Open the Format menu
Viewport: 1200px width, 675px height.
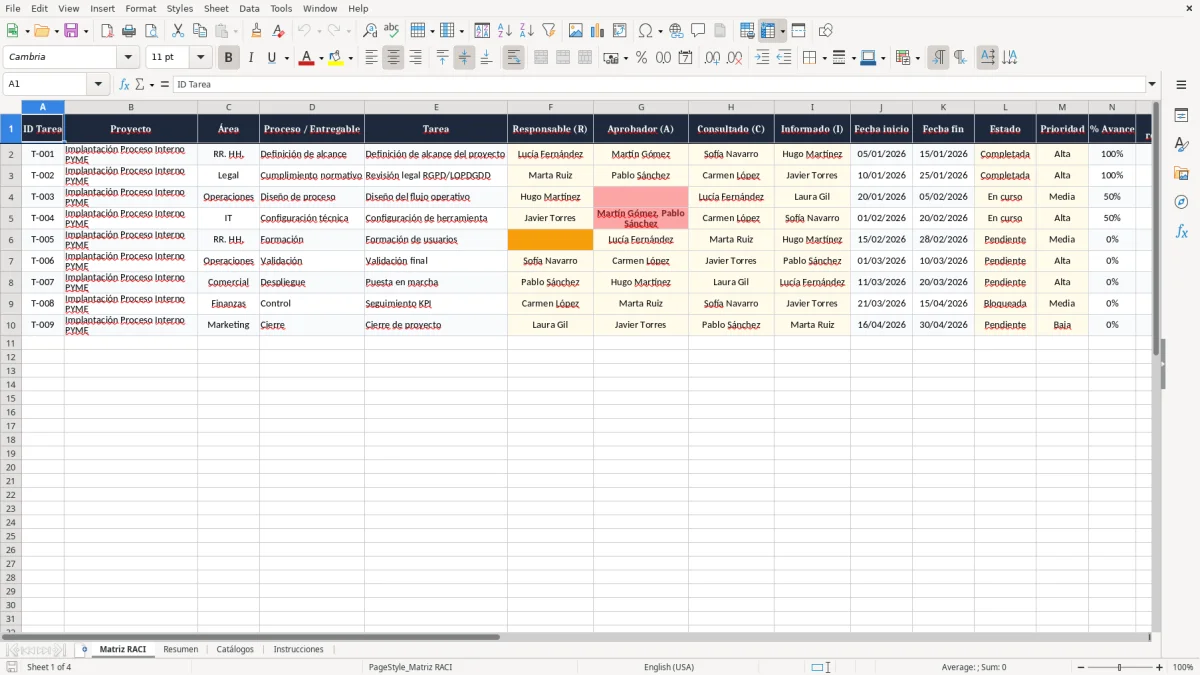tap(140, 8)
